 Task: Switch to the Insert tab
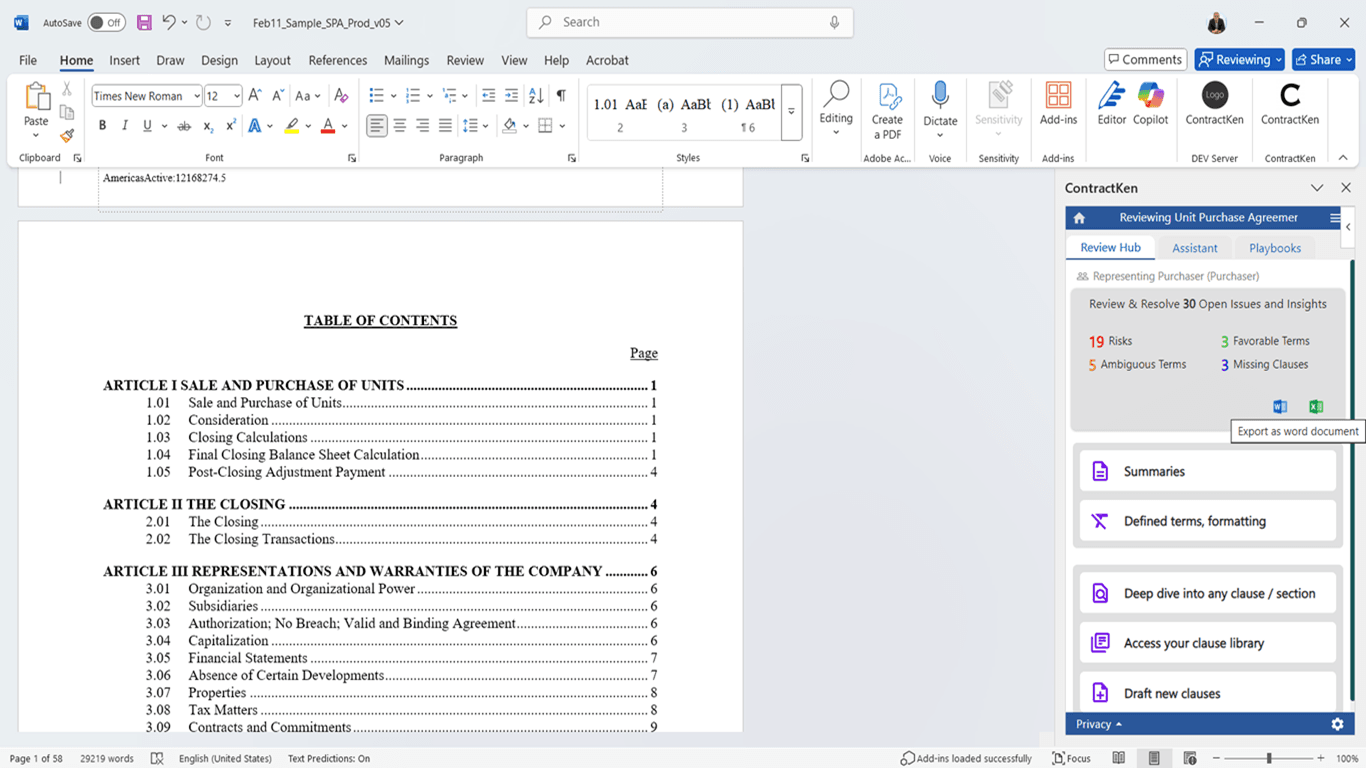coord(124,60)
